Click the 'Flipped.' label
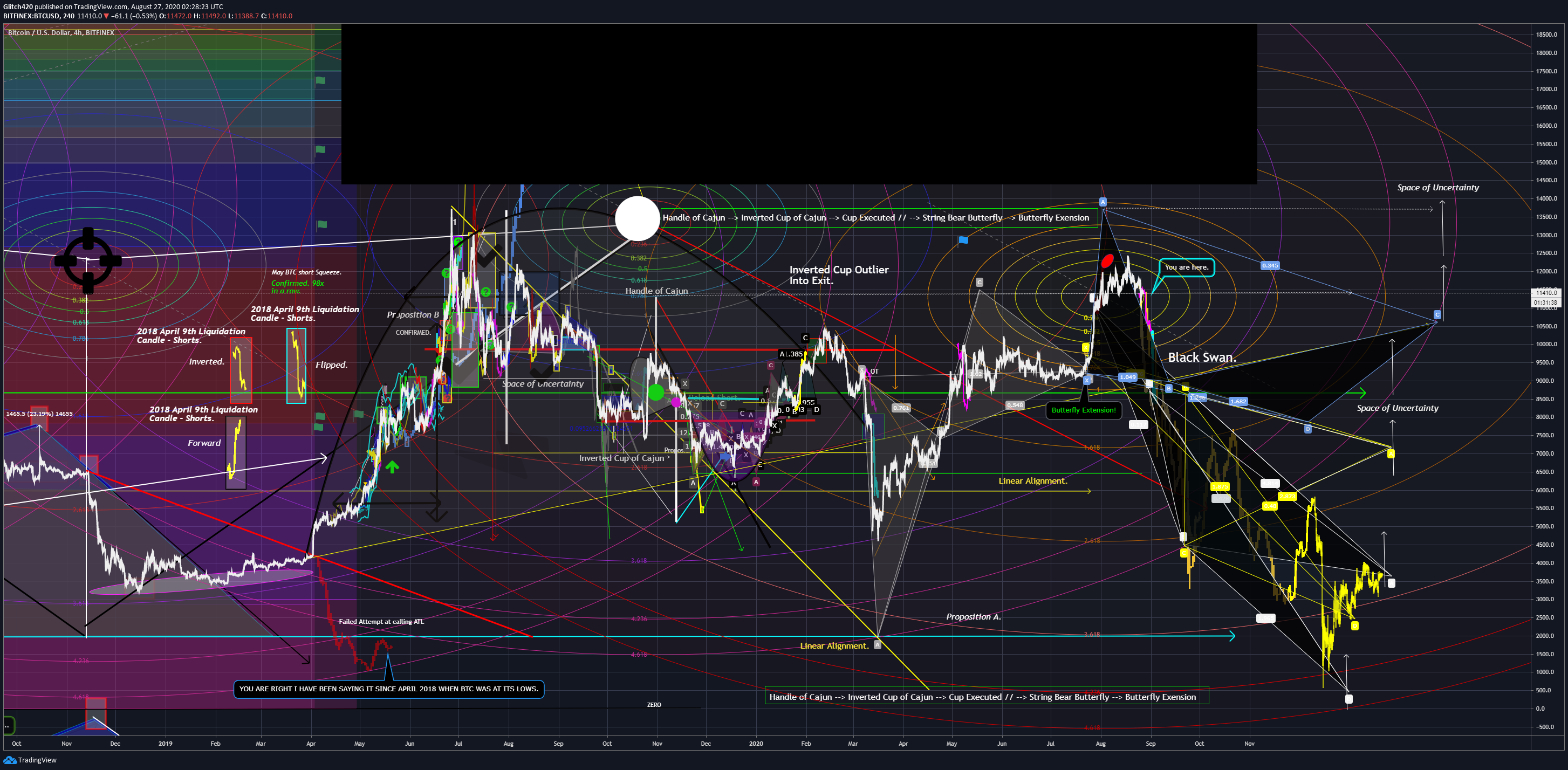The image size is (1568, 770). click(331, 365)
